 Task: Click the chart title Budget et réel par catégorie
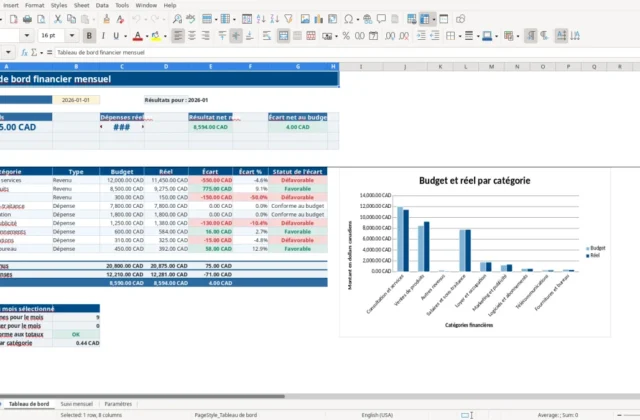[475, 180]
